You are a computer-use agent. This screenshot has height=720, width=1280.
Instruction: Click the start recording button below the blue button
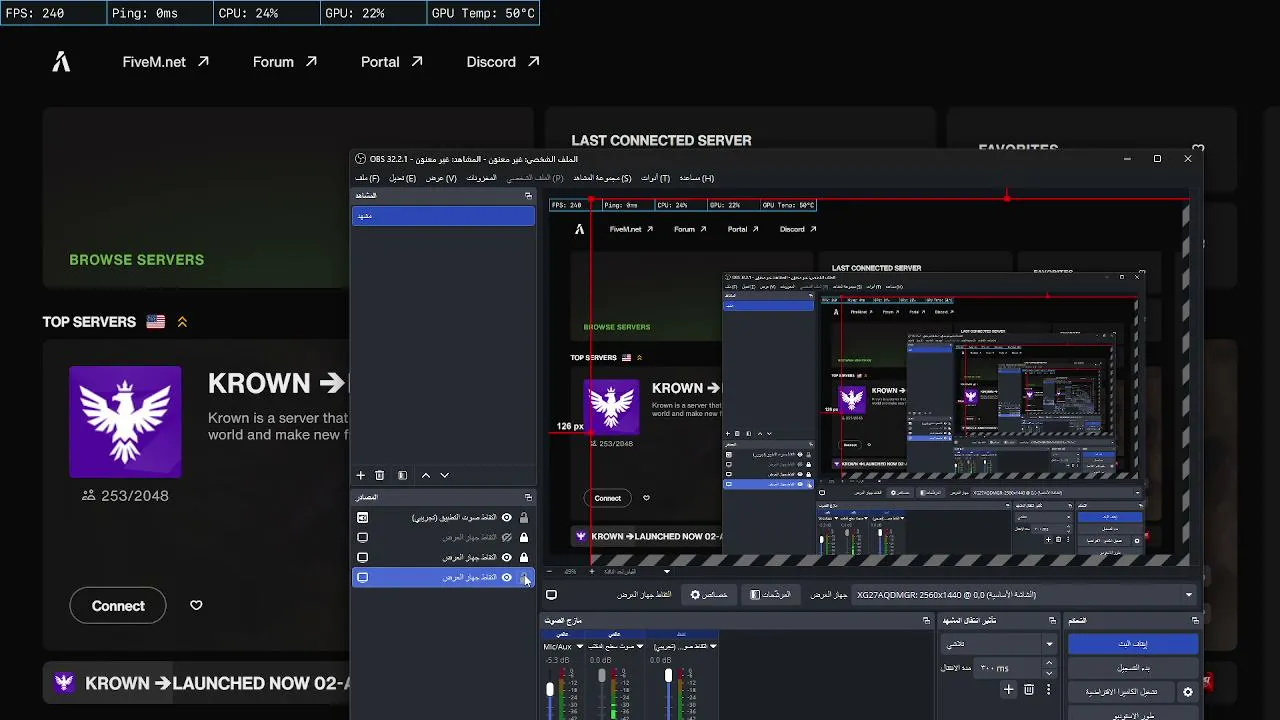coord(1133,668)
